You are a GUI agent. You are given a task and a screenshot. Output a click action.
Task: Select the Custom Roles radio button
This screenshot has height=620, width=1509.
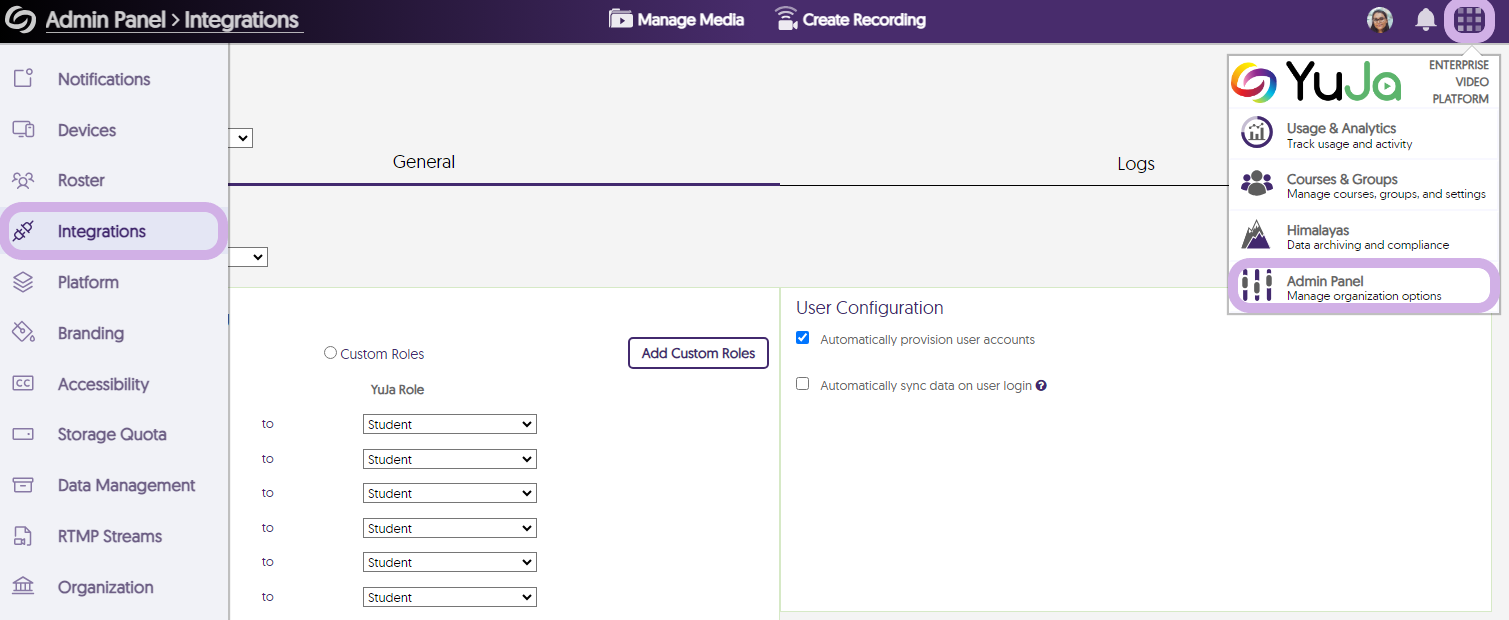point(331,353)
